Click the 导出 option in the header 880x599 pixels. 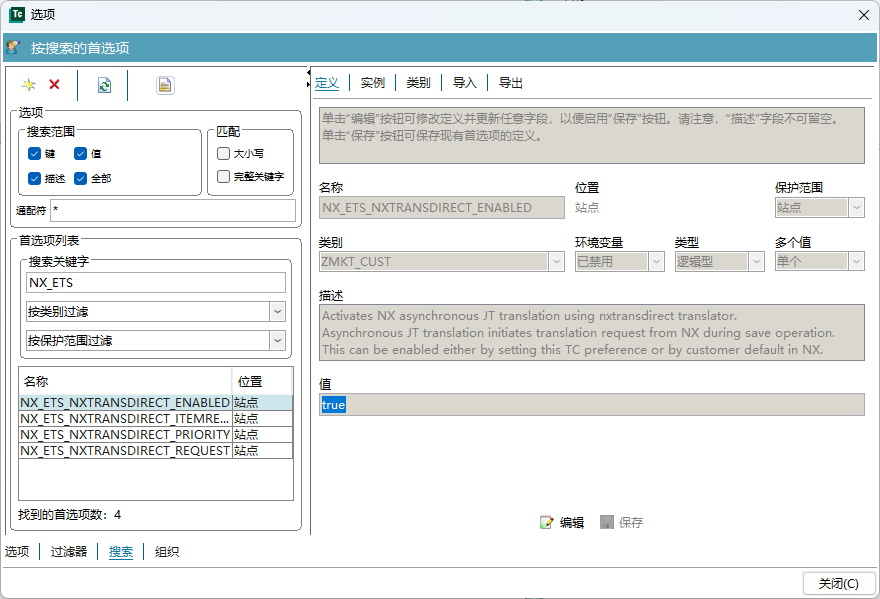pos(509,81)
